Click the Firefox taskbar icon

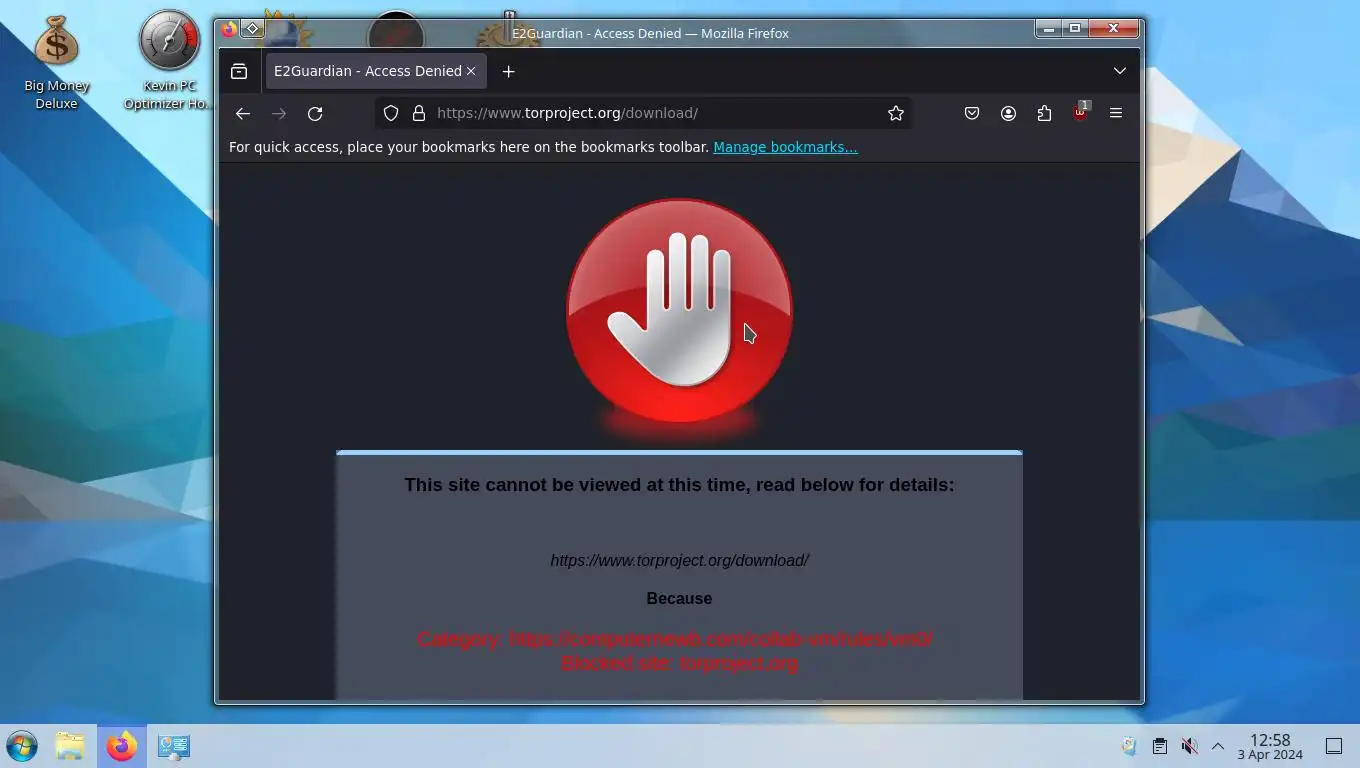pos(122,746)
